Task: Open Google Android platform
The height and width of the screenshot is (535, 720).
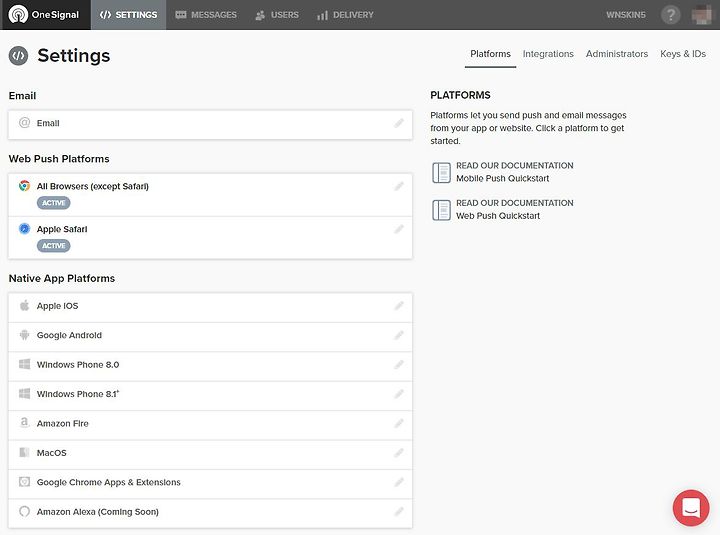Action: [210, 337]
